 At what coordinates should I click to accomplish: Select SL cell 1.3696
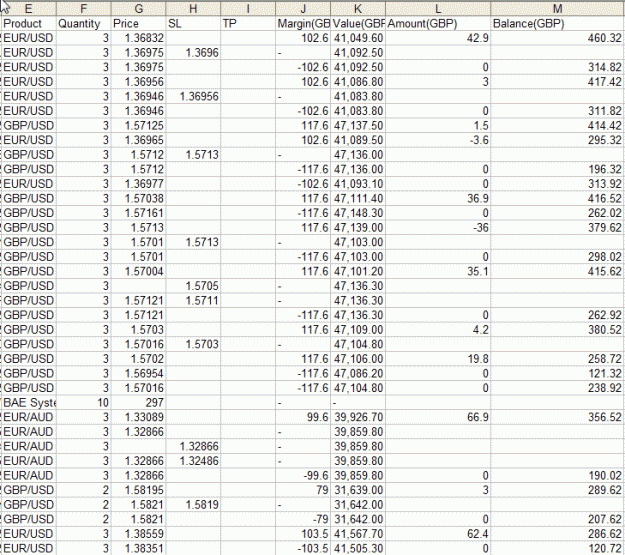pos(193,53)
